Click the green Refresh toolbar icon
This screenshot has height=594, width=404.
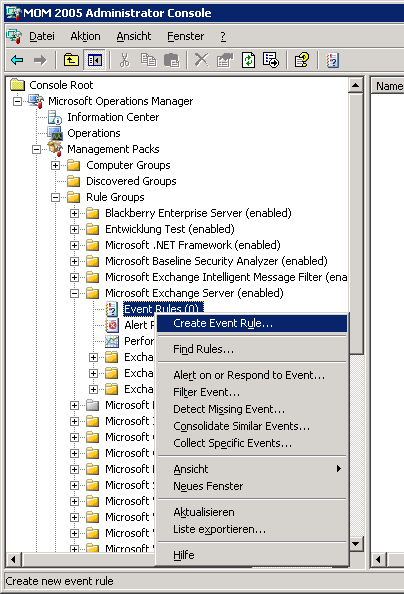[x=248, y=60]
